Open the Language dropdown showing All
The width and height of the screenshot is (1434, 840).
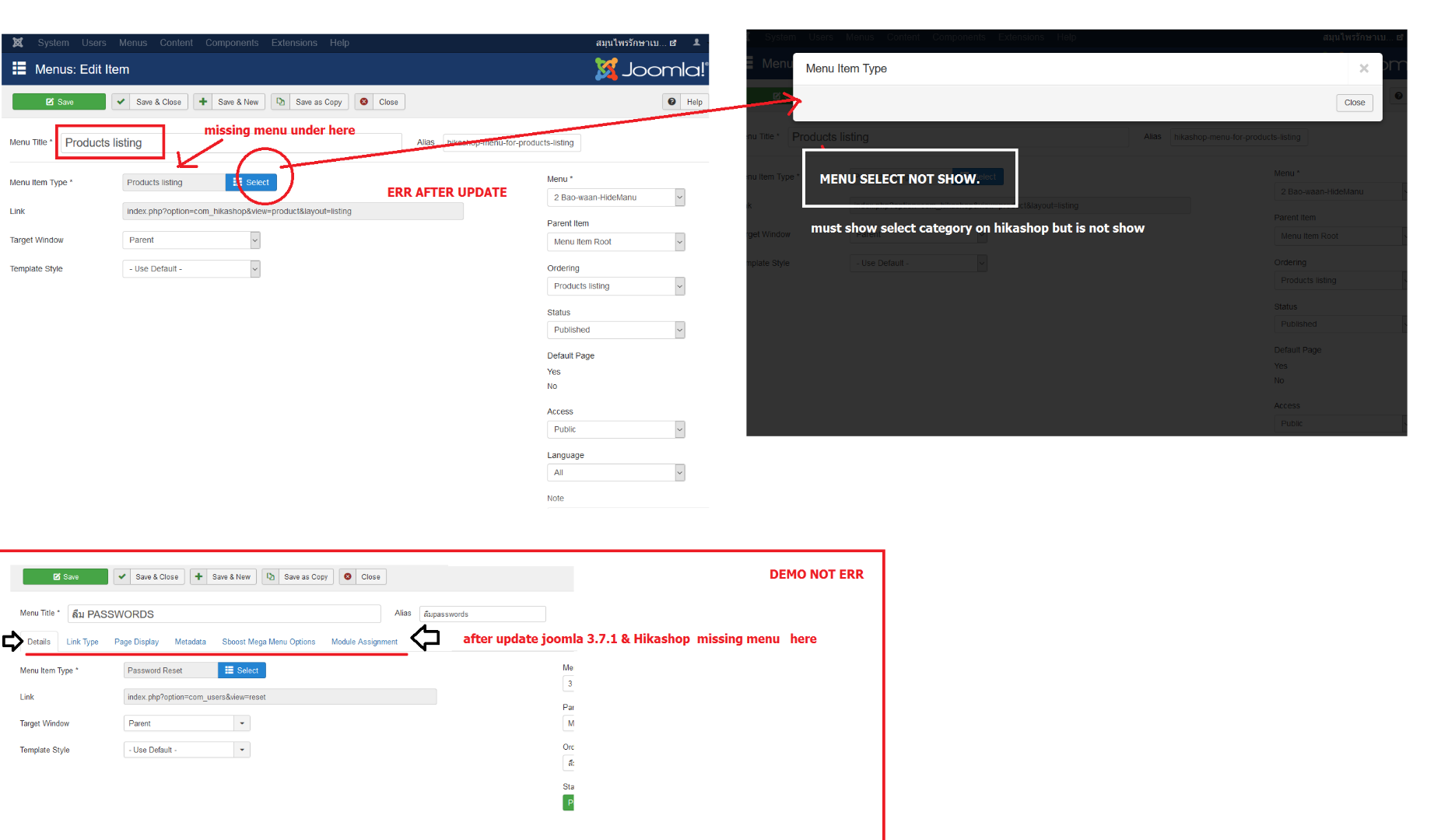pos(616,472)
